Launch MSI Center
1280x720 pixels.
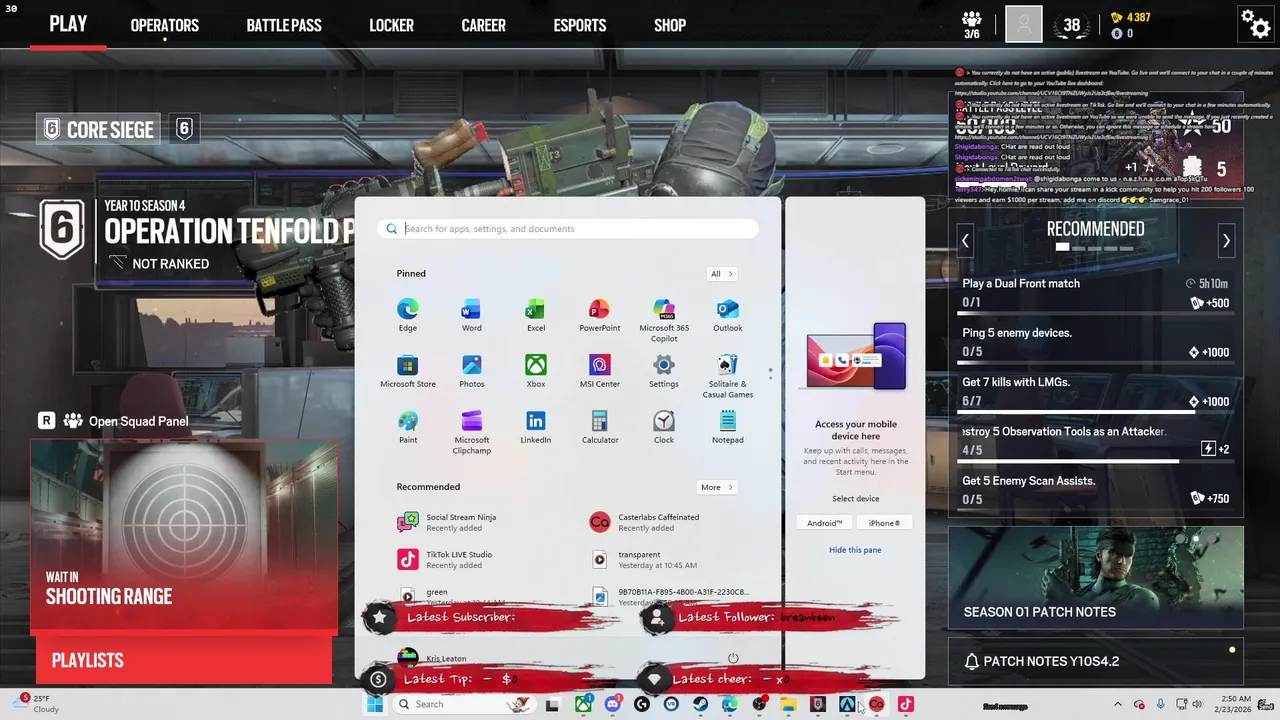(x=599, y=370)
